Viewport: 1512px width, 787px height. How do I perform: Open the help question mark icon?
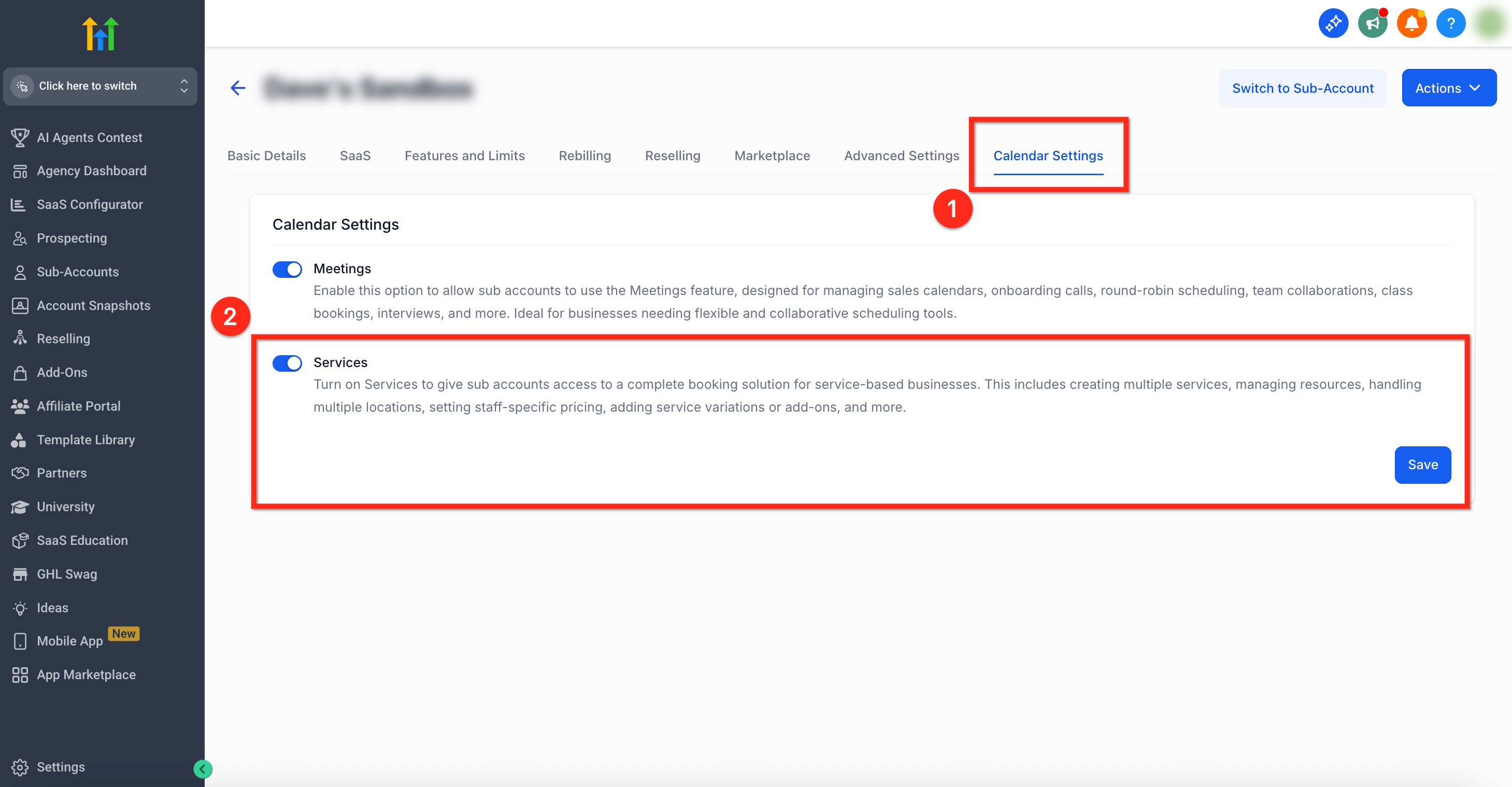pos(1450,24)
